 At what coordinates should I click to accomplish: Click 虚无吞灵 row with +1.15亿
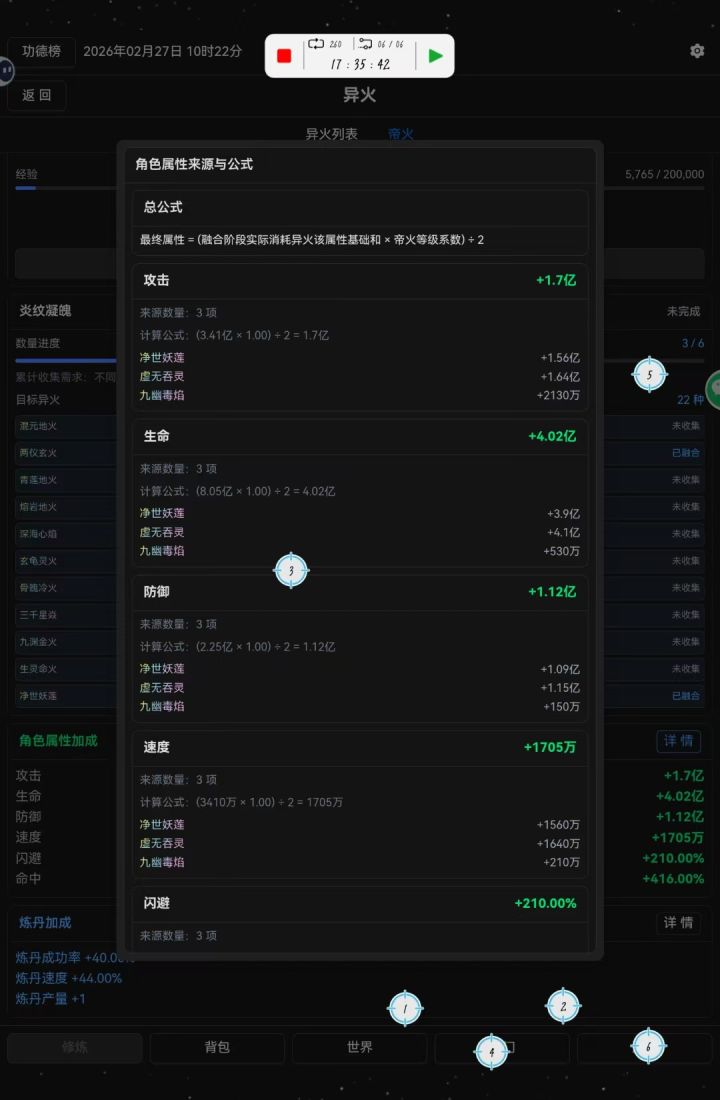[x=359, y=688]
